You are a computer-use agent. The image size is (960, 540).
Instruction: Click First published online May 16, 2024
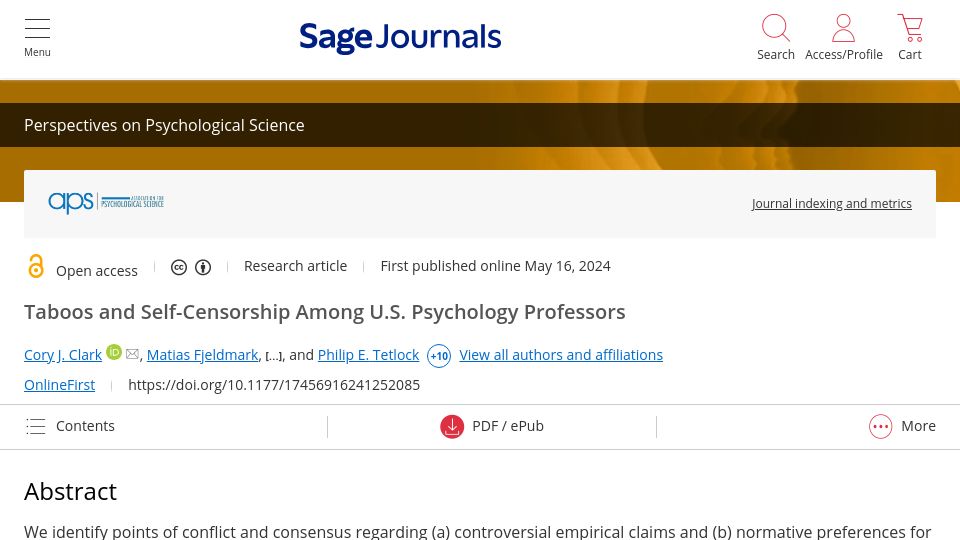pyautogui.click(x=495, y=266)
